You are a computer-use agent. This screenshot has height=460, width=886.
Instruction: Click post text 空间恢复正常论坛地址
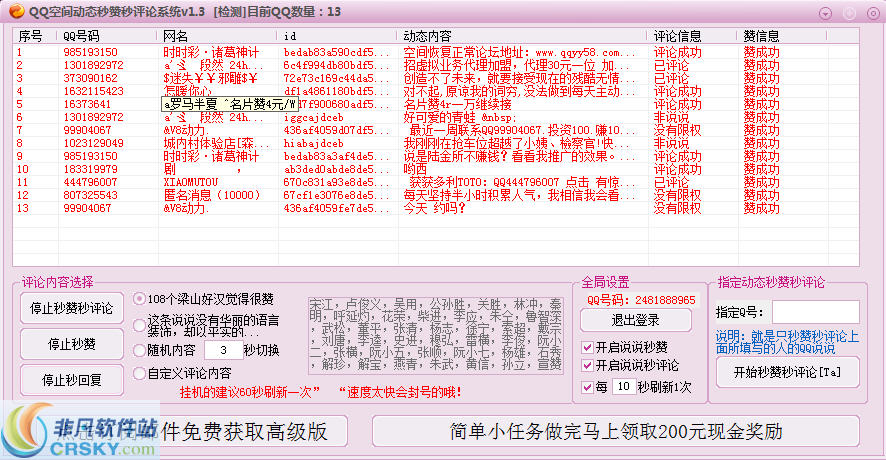point(519,52)
